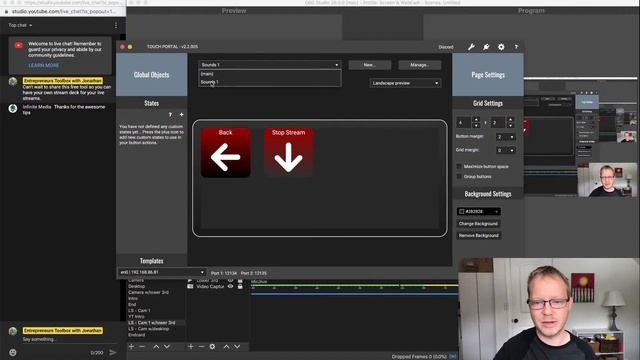Expand the Top chat dropdown

20,25
